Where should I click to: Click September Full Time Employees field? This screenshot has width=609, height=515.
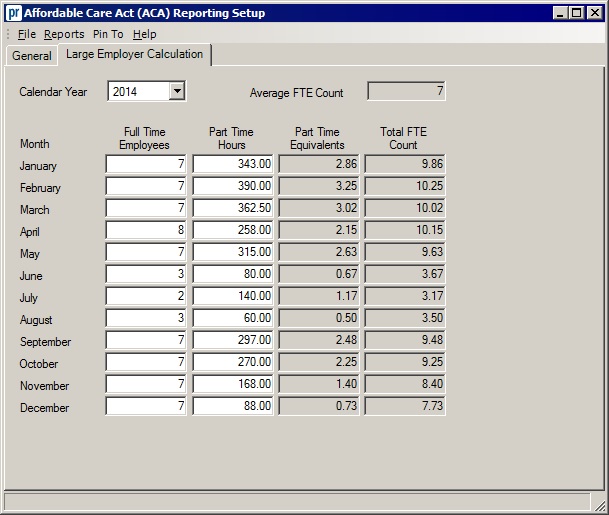pyautogui.click(x=146, y=340)
